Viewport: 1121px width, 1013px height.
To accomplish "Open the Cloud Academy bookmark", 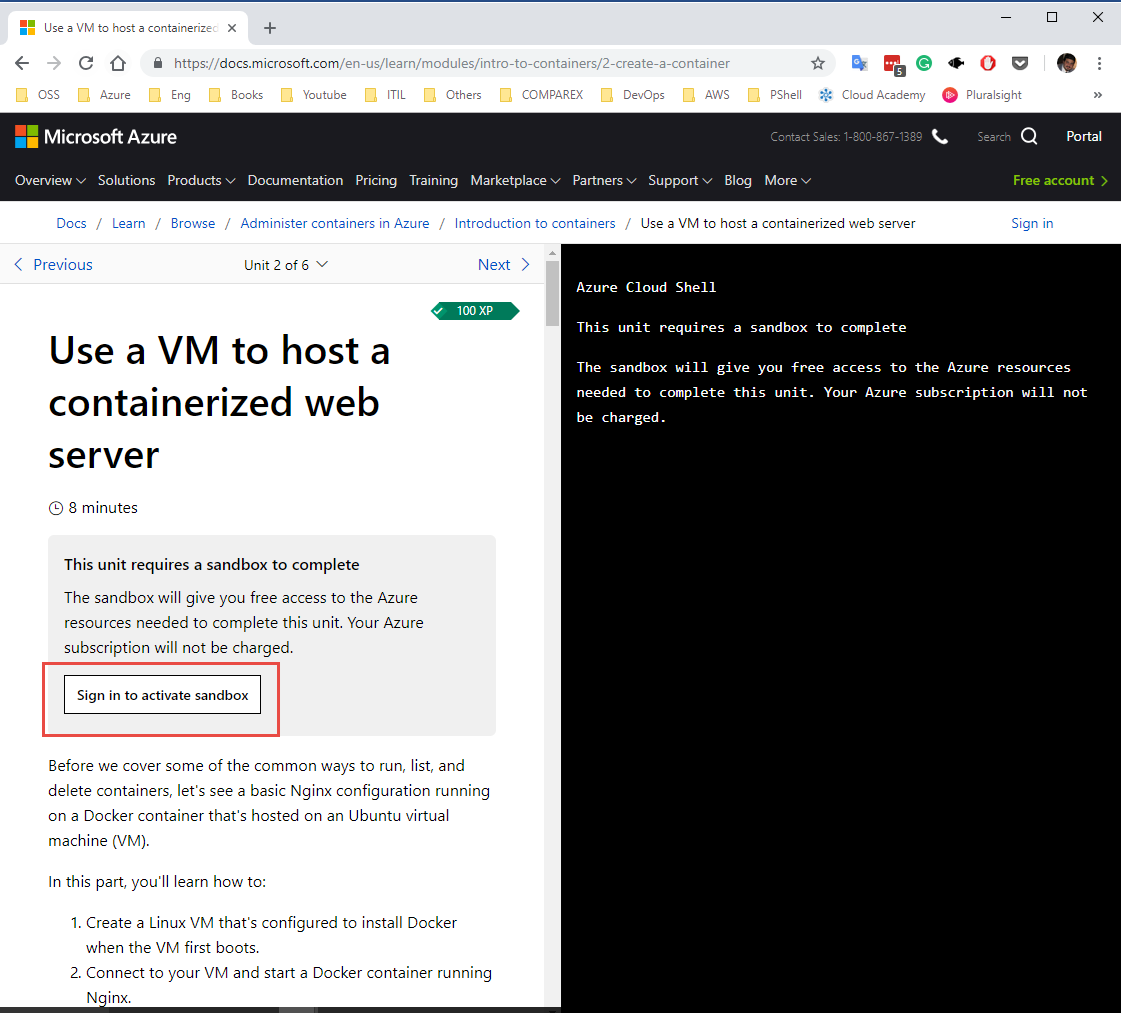I will tap(872, 95).
